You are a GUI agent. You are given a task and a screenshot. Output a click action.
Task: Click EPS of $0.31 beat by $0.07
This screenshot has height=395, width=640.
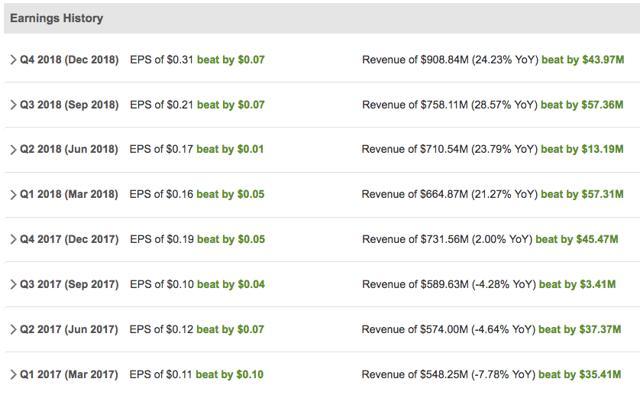tap(197, 60)
